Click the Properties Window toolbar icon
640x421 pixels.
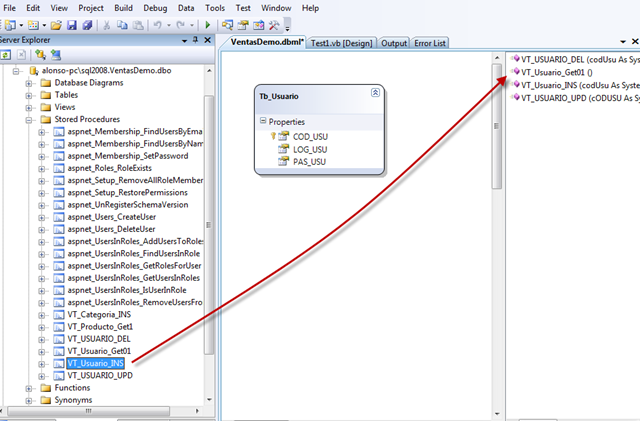coord(243,25)
